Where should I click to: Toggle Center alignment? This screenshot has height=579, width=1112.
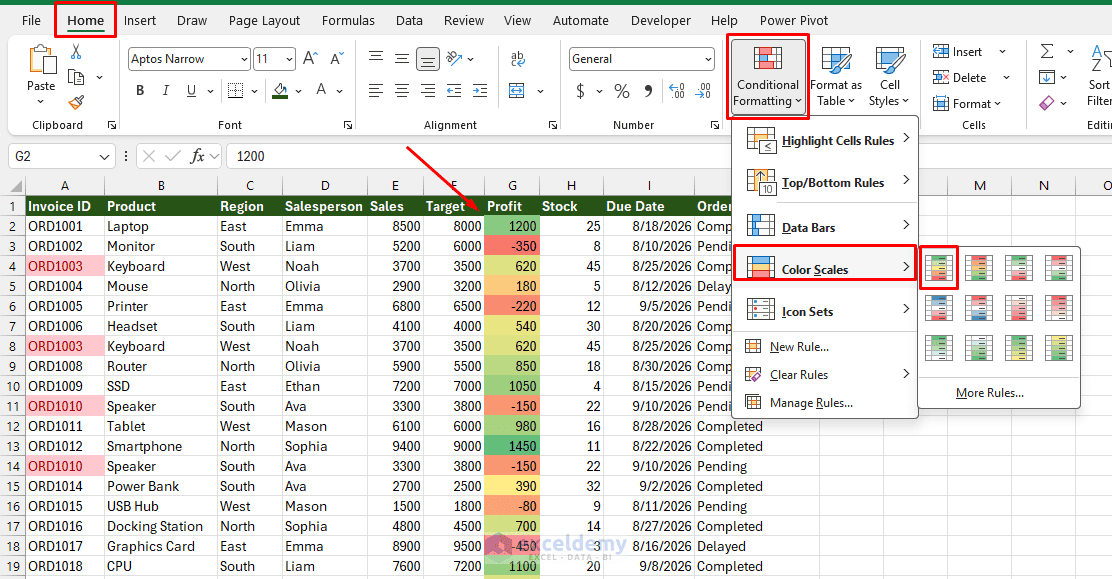[x=401, y=90]
